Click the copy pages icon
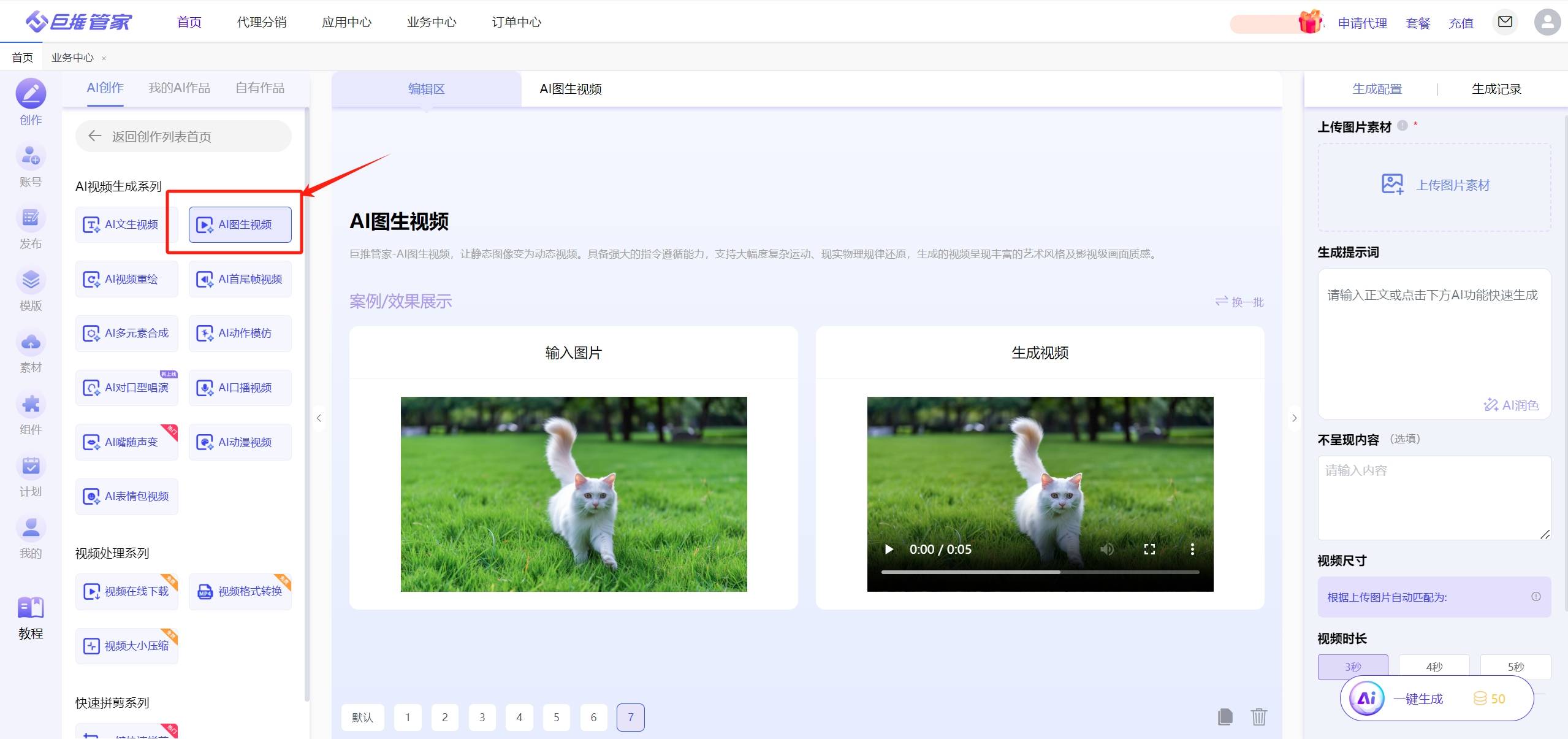 click(x=1225, y=716)
